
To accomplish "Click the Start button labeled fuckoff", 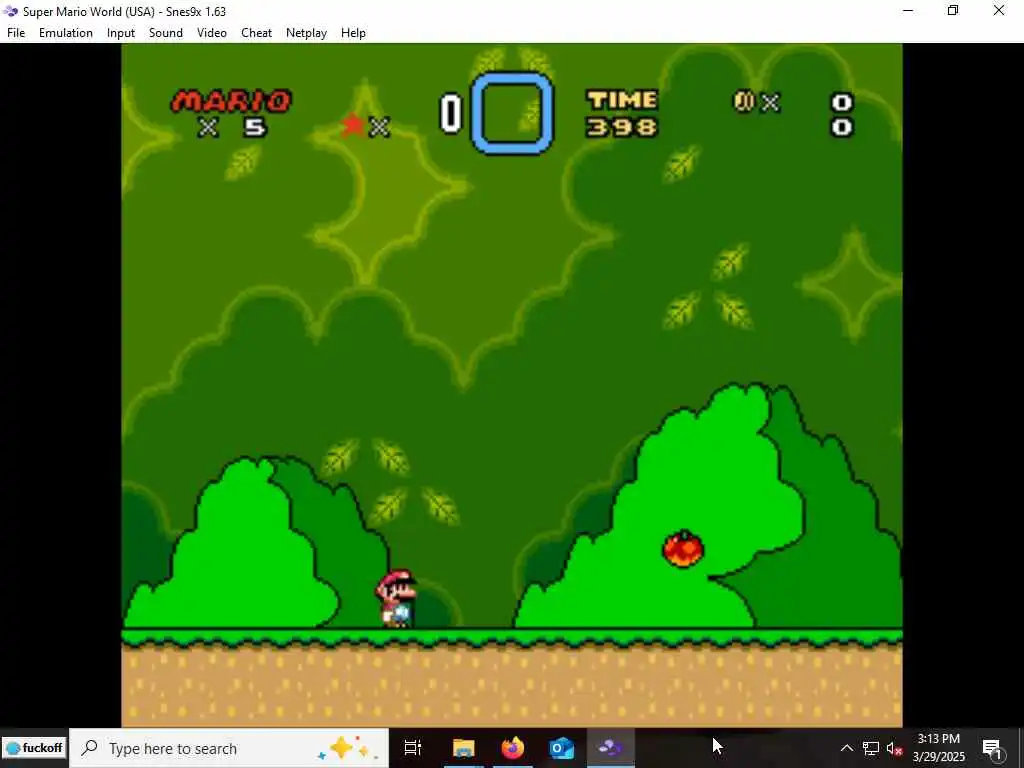I will 34,748.
